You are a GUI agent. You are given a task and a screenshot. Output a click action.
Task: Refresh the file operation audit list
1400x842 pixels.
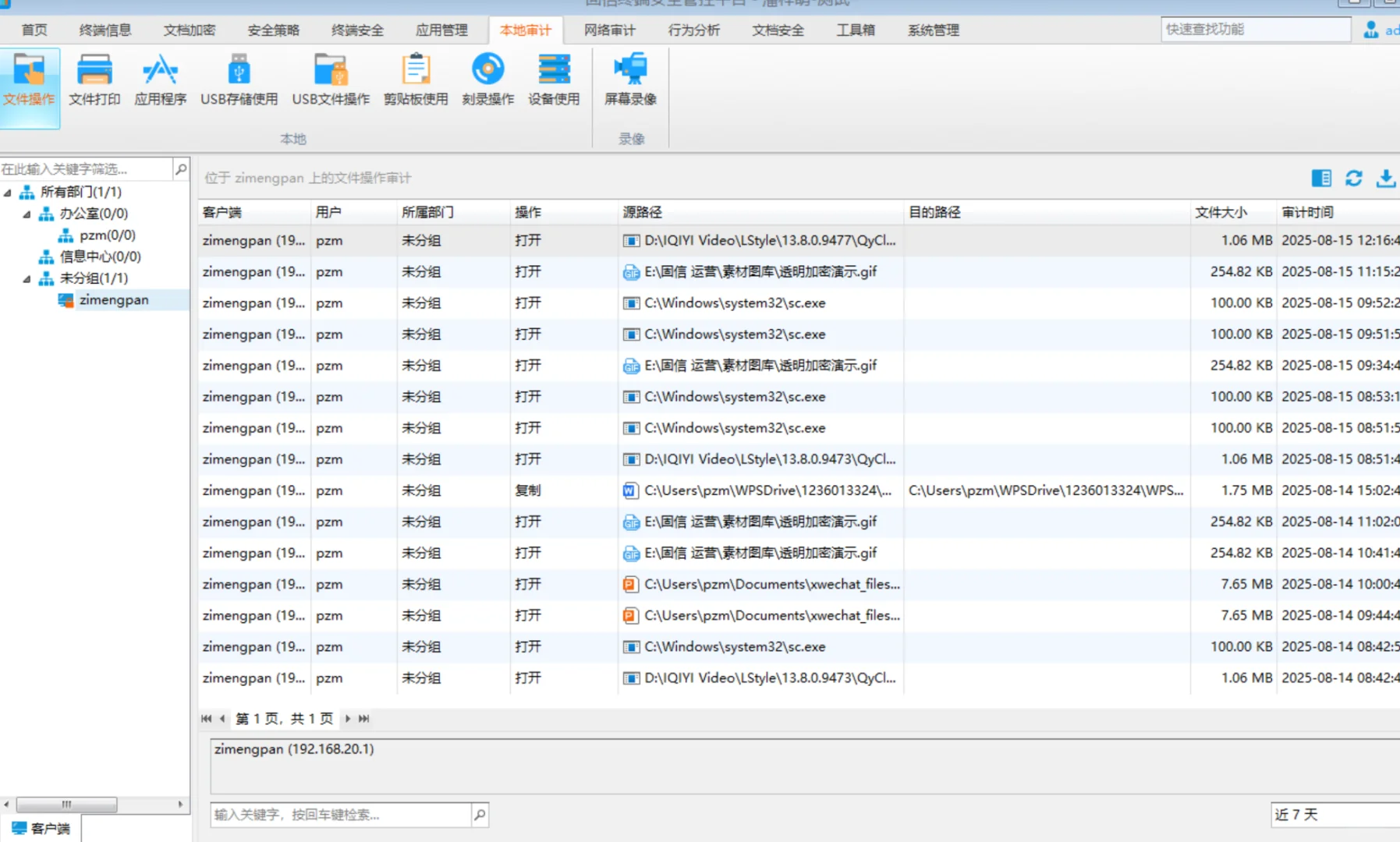1354,179
